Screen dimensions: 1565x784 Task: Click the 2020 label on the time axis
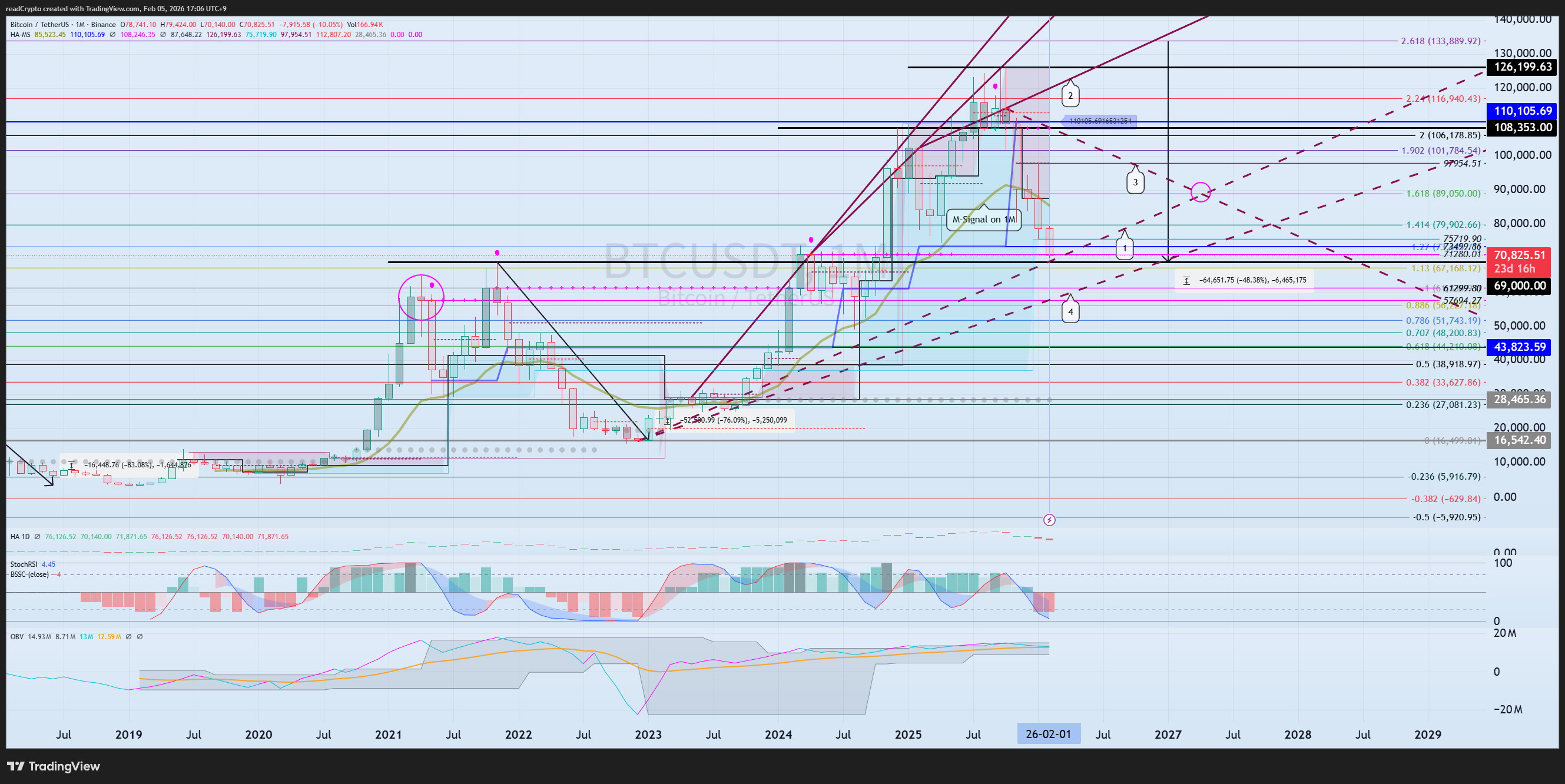[259, 734]
